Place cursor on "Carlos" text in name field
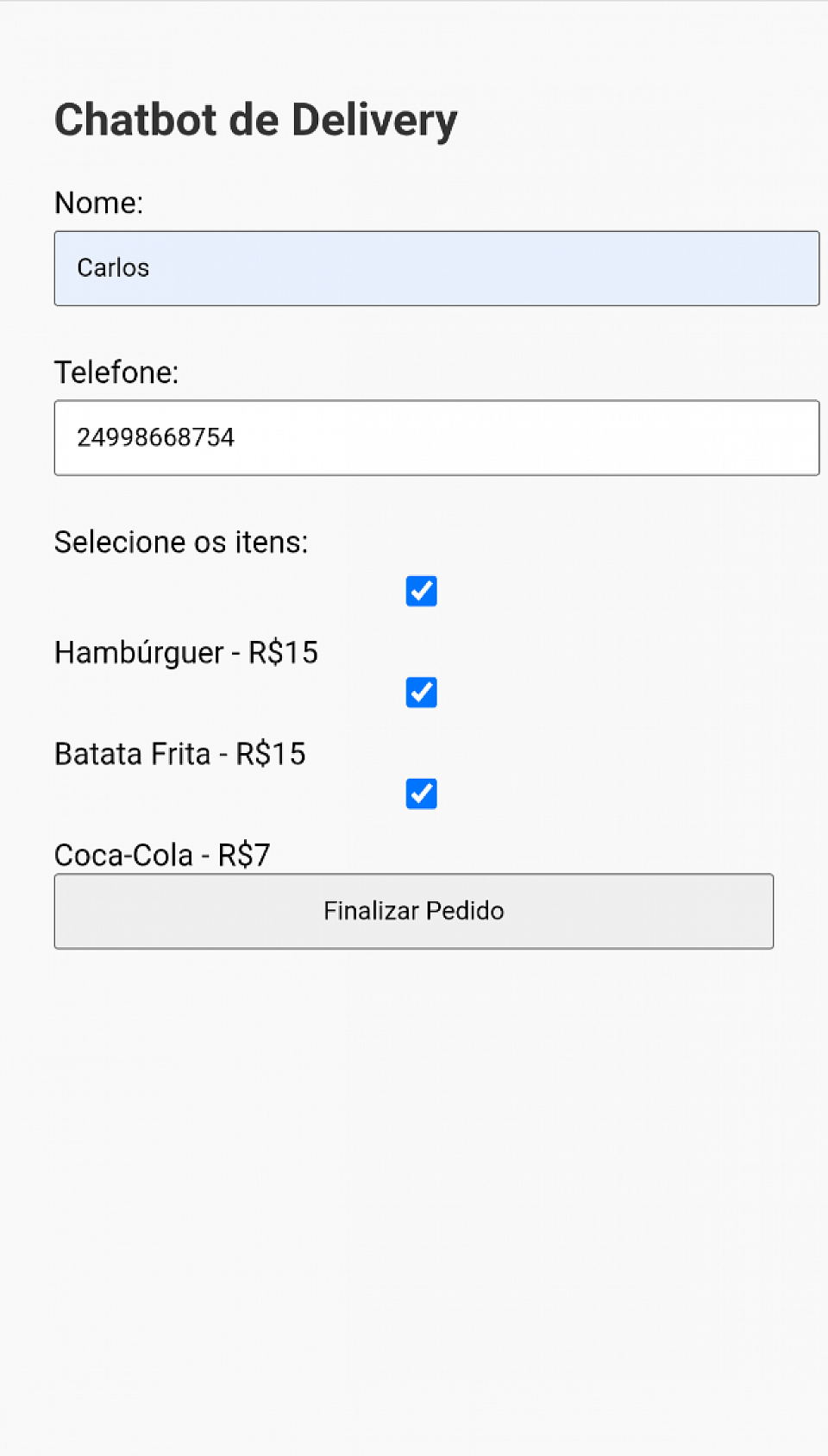 click(113, 268)
